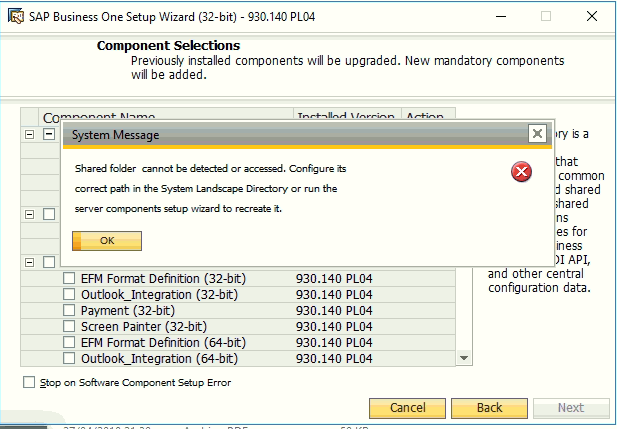Close the System Message dialog
This screenshot has height=429, width=617.
(537, 133)
